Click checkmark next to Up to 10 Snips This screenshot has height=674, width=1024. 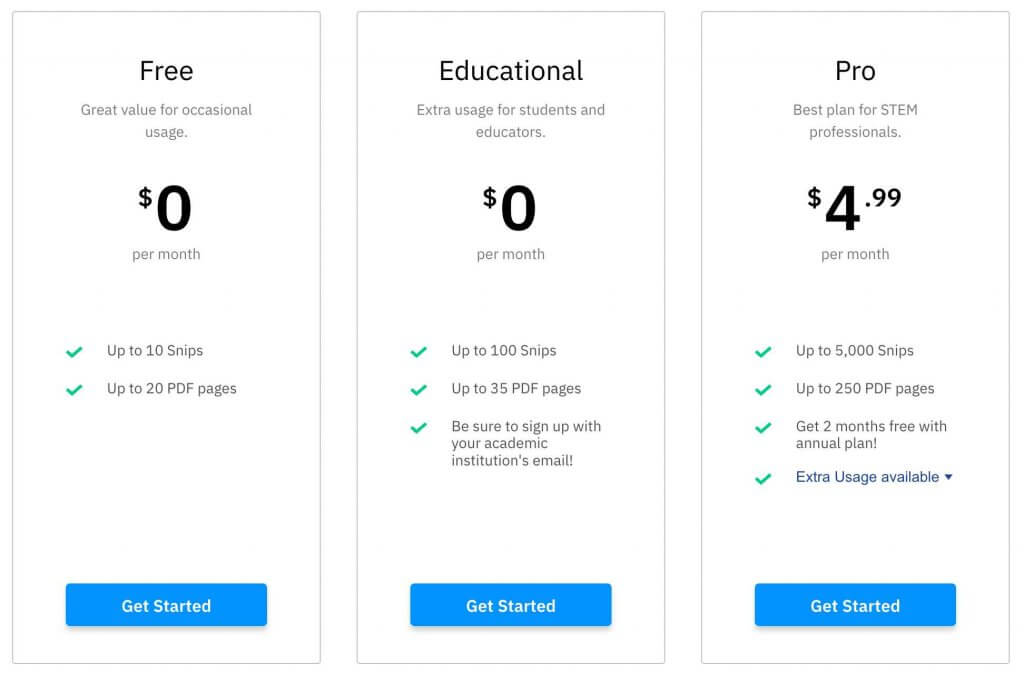click(x=74, y=352)
